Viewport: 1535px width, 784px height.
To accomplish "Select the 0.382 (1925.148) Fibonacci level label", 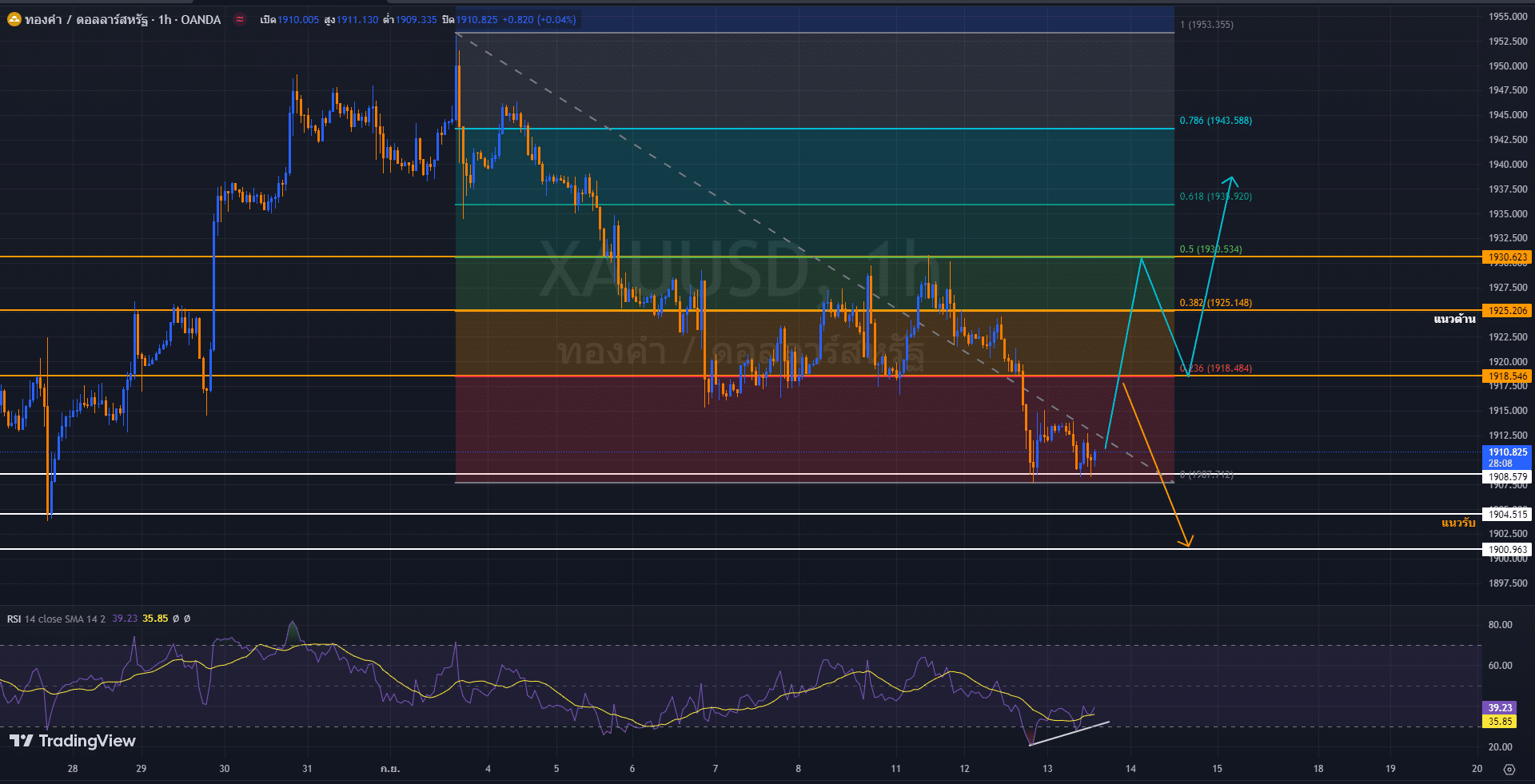I will click(1215, 303).
